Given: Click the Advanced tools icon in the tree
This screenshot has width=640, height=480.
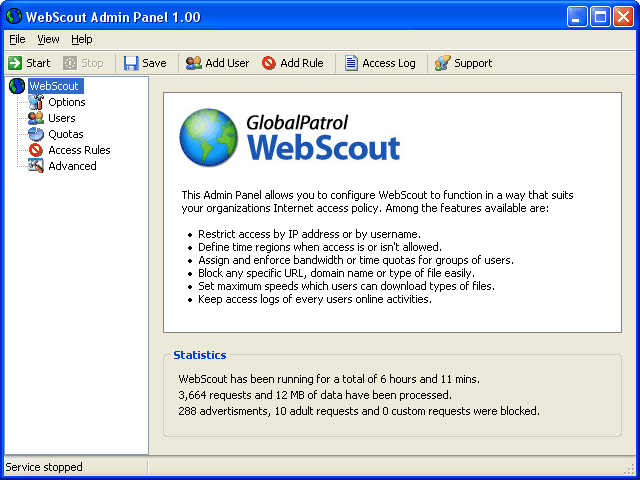Looking at the screenshot, I should point(36,166).
